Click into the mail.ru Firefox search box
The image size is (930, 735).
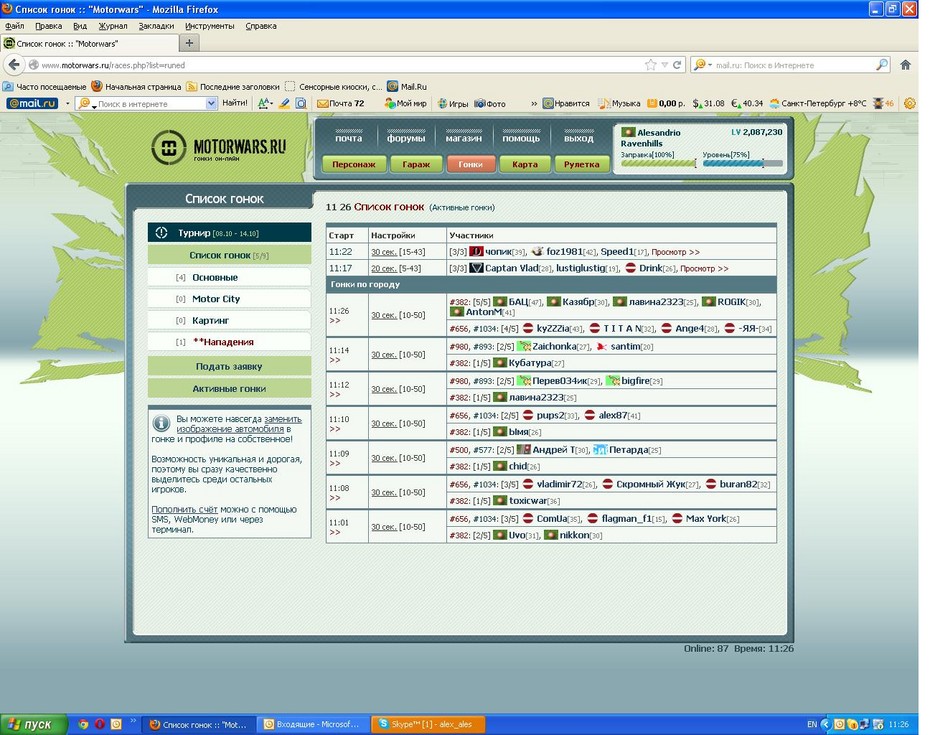(794, 65)
